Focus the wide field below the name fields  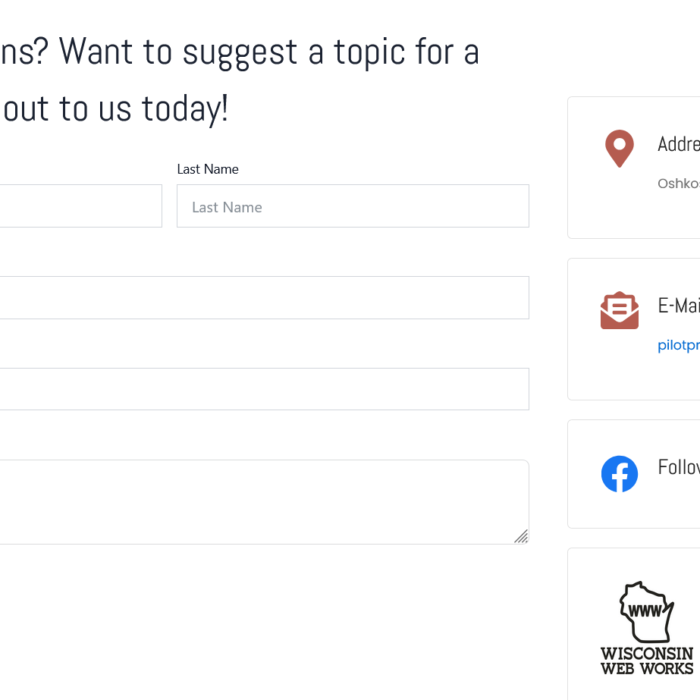point(264,298)
